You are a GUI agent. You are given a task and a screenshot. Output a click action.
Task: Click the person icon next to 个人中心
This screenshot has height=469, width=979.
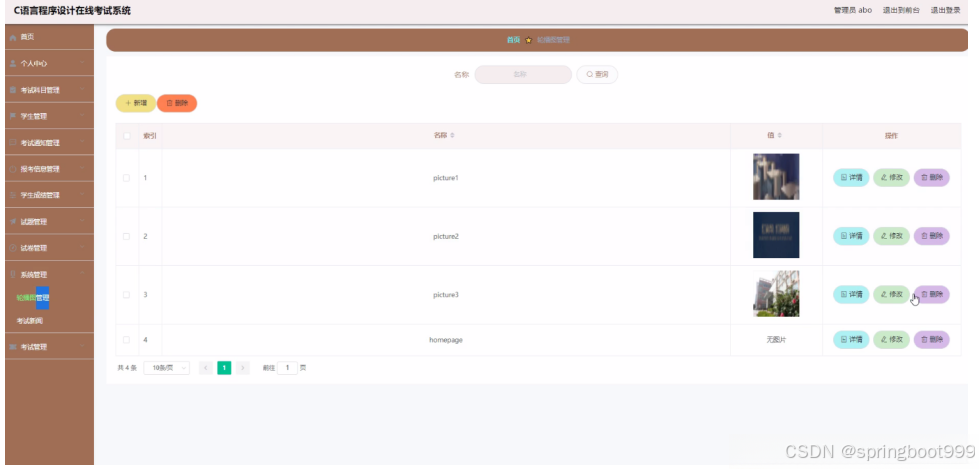click(12, 64)
